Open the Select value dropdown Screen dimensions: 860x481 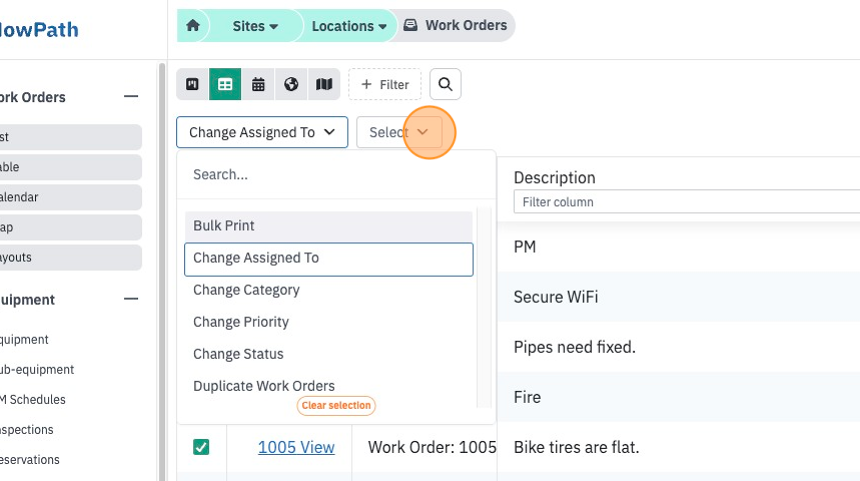coord(399,132)
